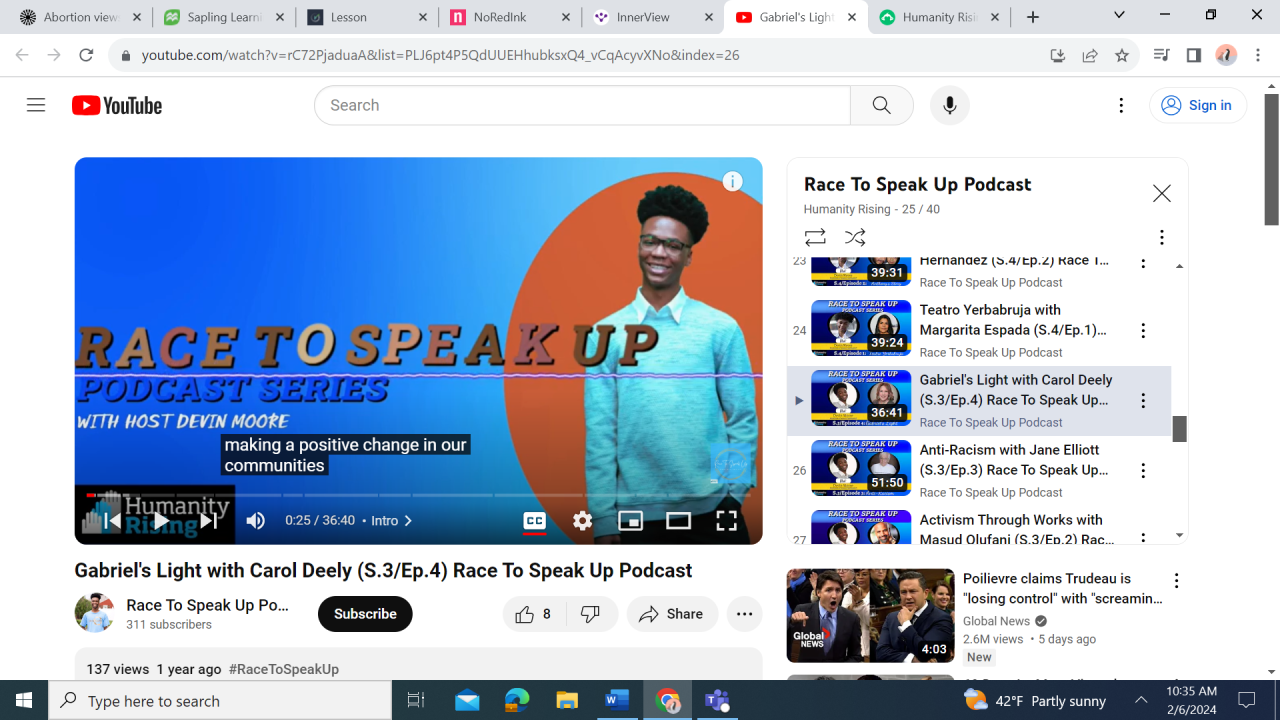Viewport: 1280px width, 720px height.
Task: Subscribe to Race To Speak Up channel
Action: coord(365,614)
